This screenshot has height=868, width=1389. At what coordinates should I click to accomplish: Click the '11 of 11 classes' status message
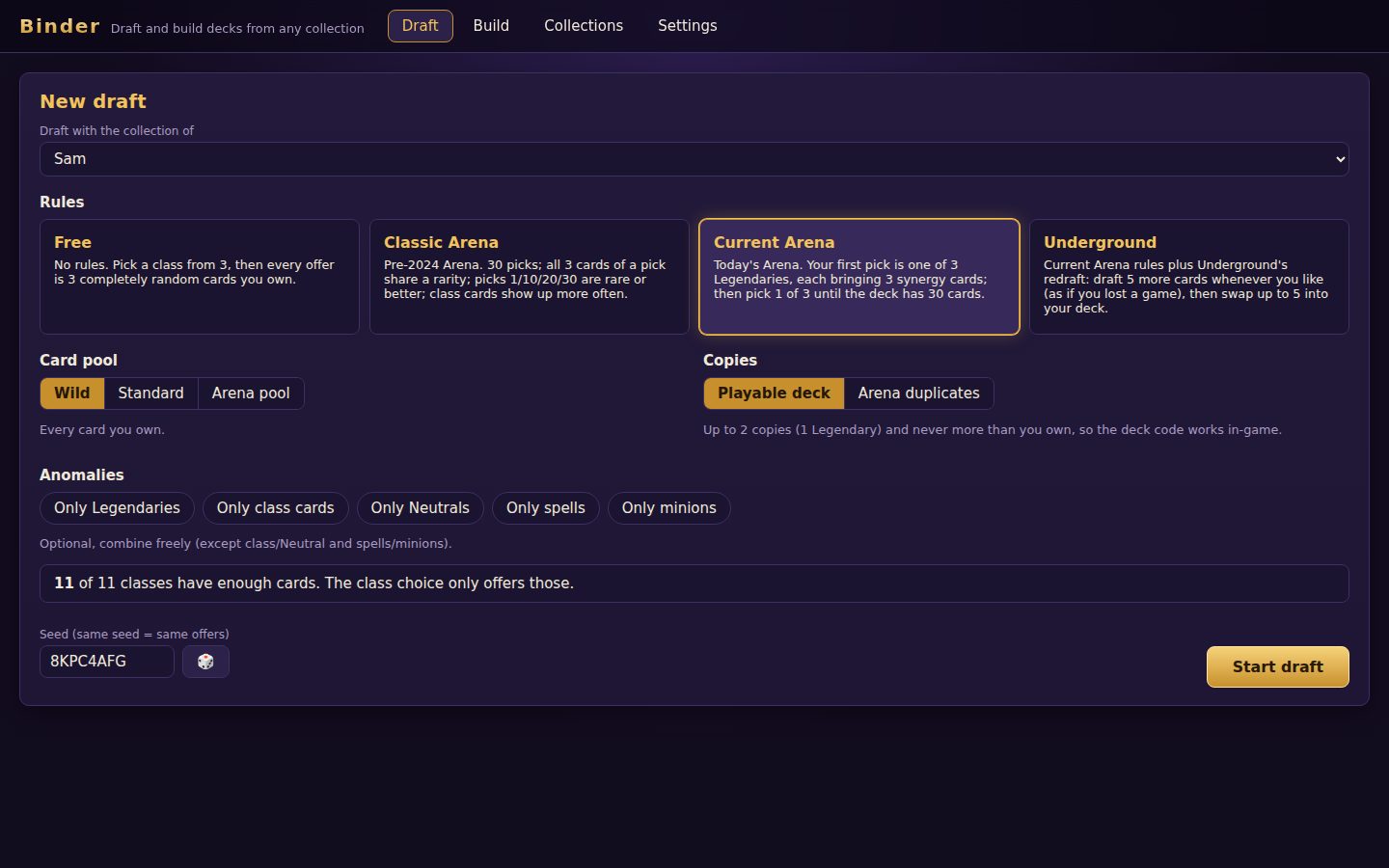[x=694, y=583]
